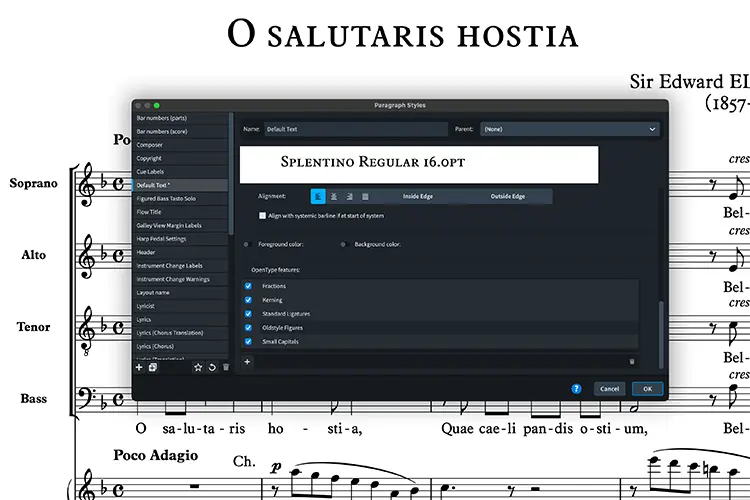Click O salutaris hostia score title
750x500 pixels.
coord(403,34)
